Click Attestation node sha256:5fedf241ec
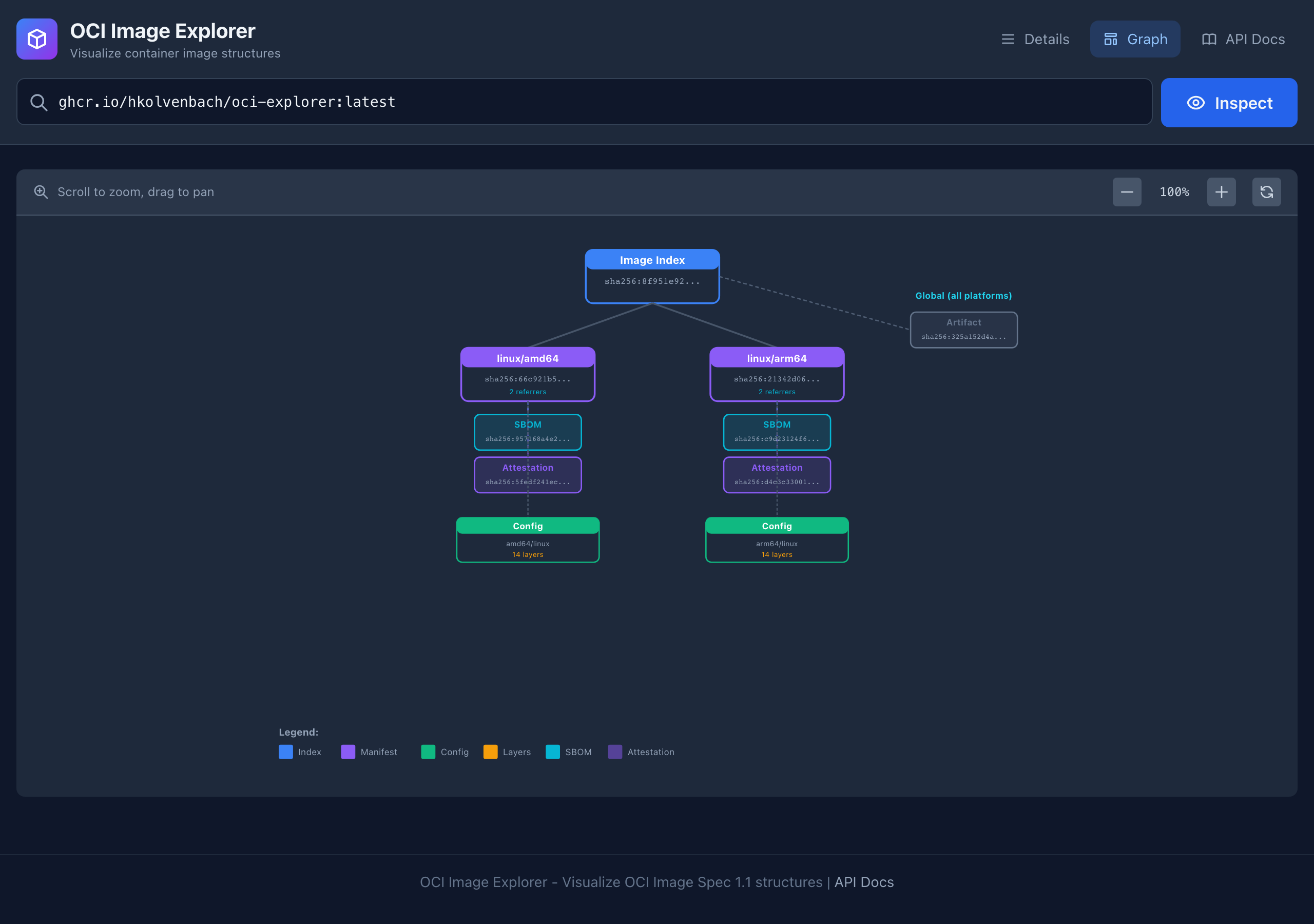 tap(527, 475)
